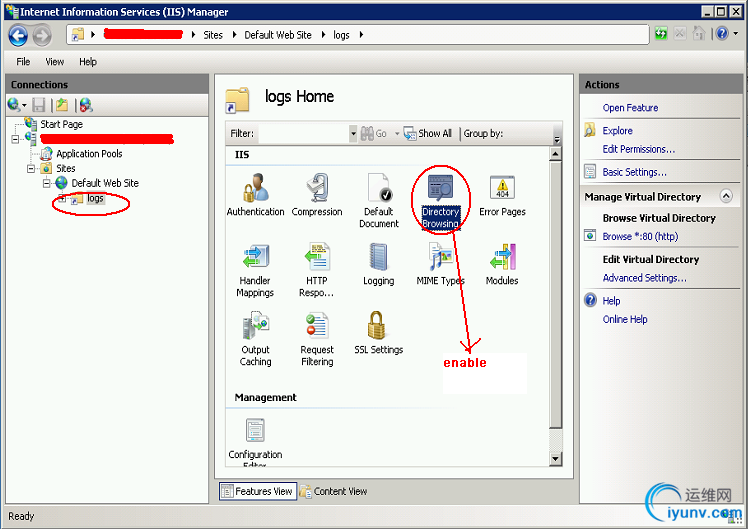The width and height of the screenshot is (748, 529).
Task: Click Browse *:80 (http) link
Action: coord(640,237)
